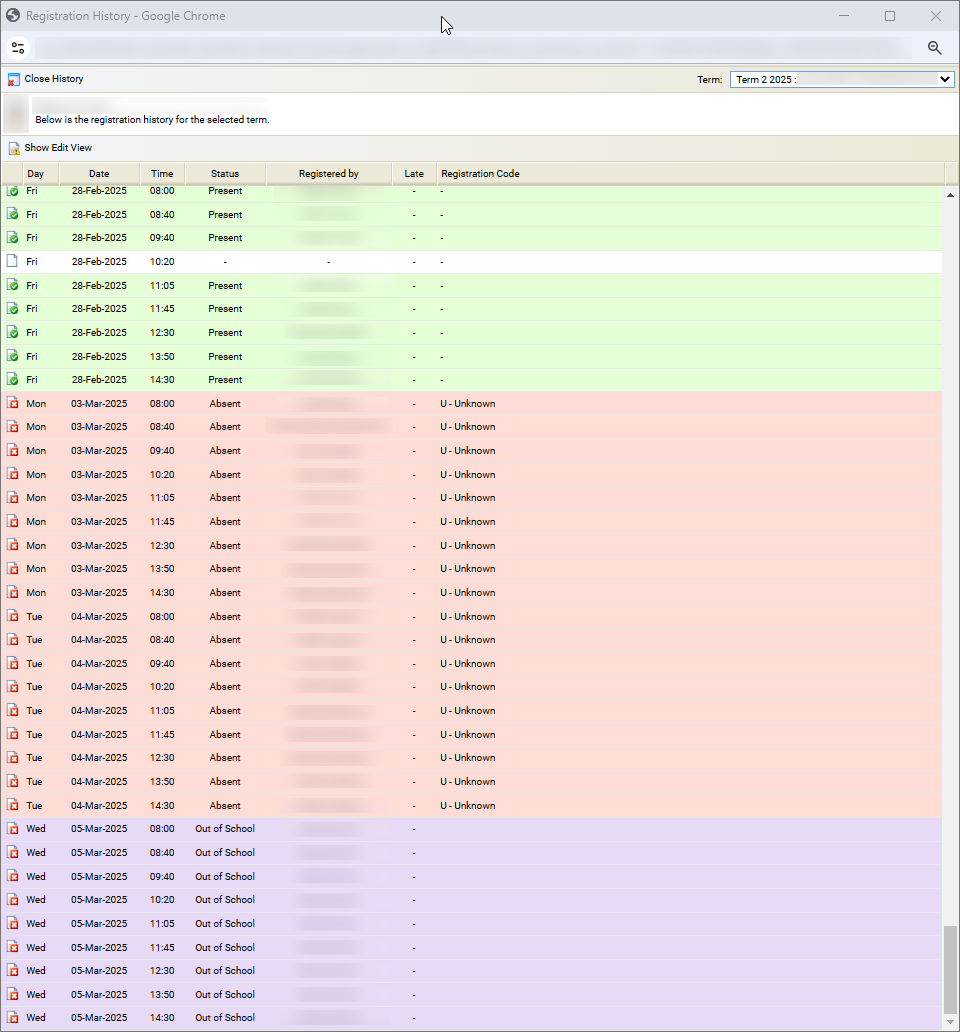
Task: Open the Term 2 2025 dropdown
Action: click(x=842, y=80)
